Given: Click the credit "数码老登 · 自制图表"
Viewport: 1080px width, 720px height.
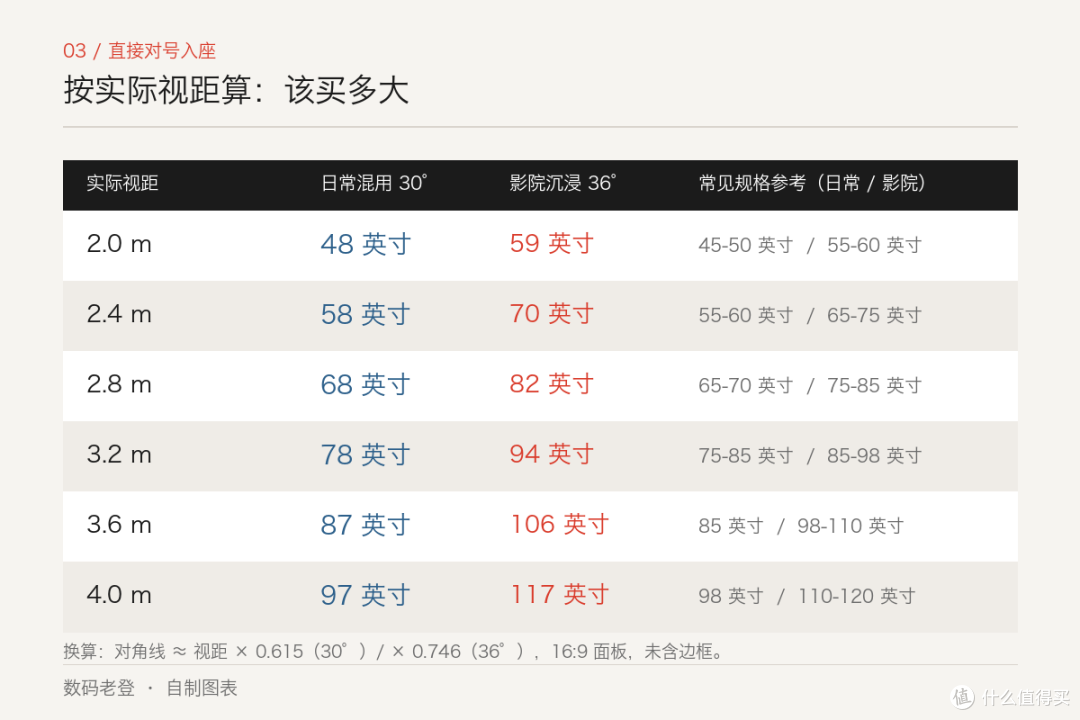Looking at the screenshot, I should (150, 688).
